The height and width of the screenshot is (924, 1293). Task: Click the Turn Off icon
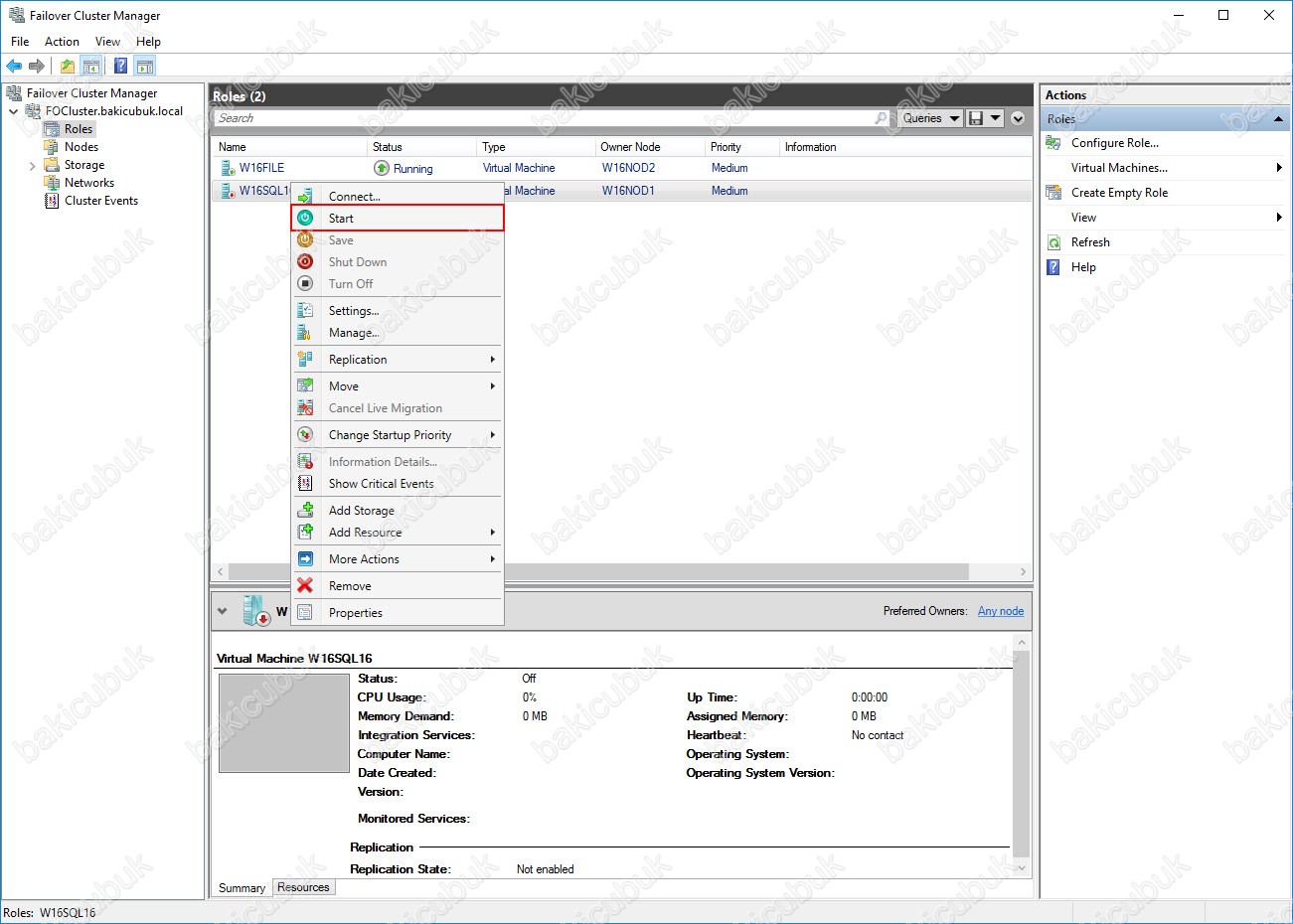click(305, 283)
